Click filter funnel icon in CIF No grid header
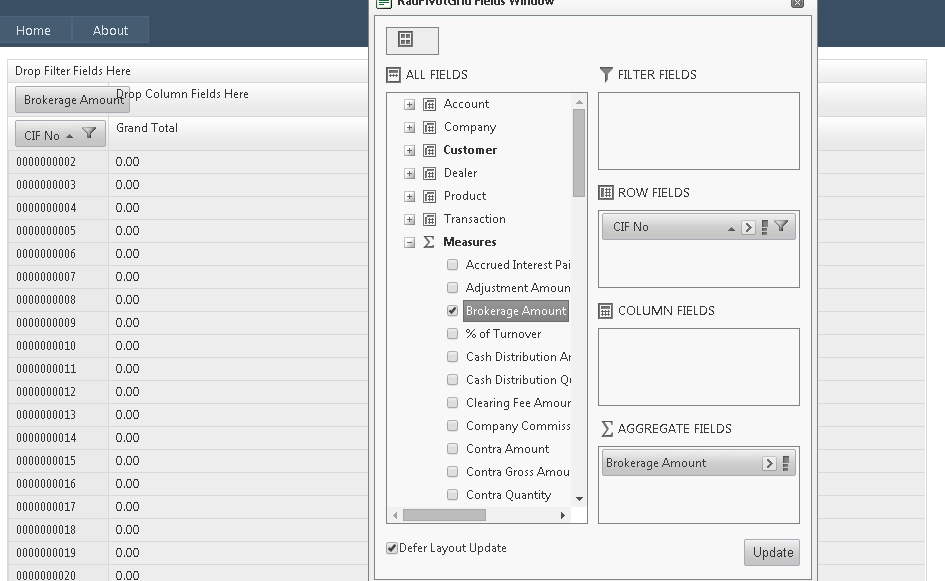 click(x=89, y=133)
